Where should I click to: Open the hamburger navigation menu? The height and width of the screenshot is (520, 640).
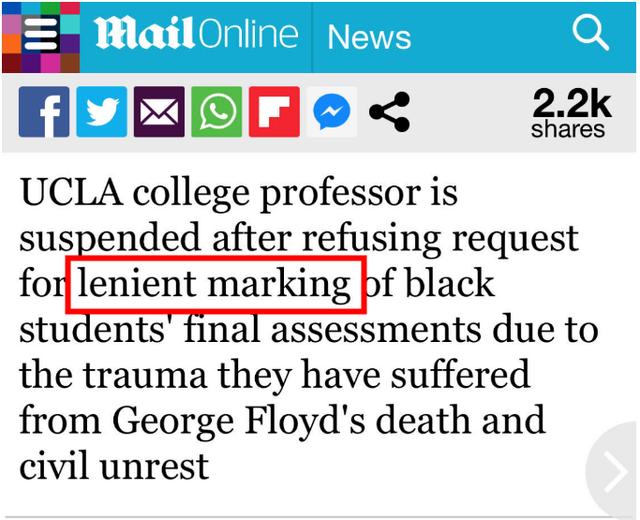(40, 36)
